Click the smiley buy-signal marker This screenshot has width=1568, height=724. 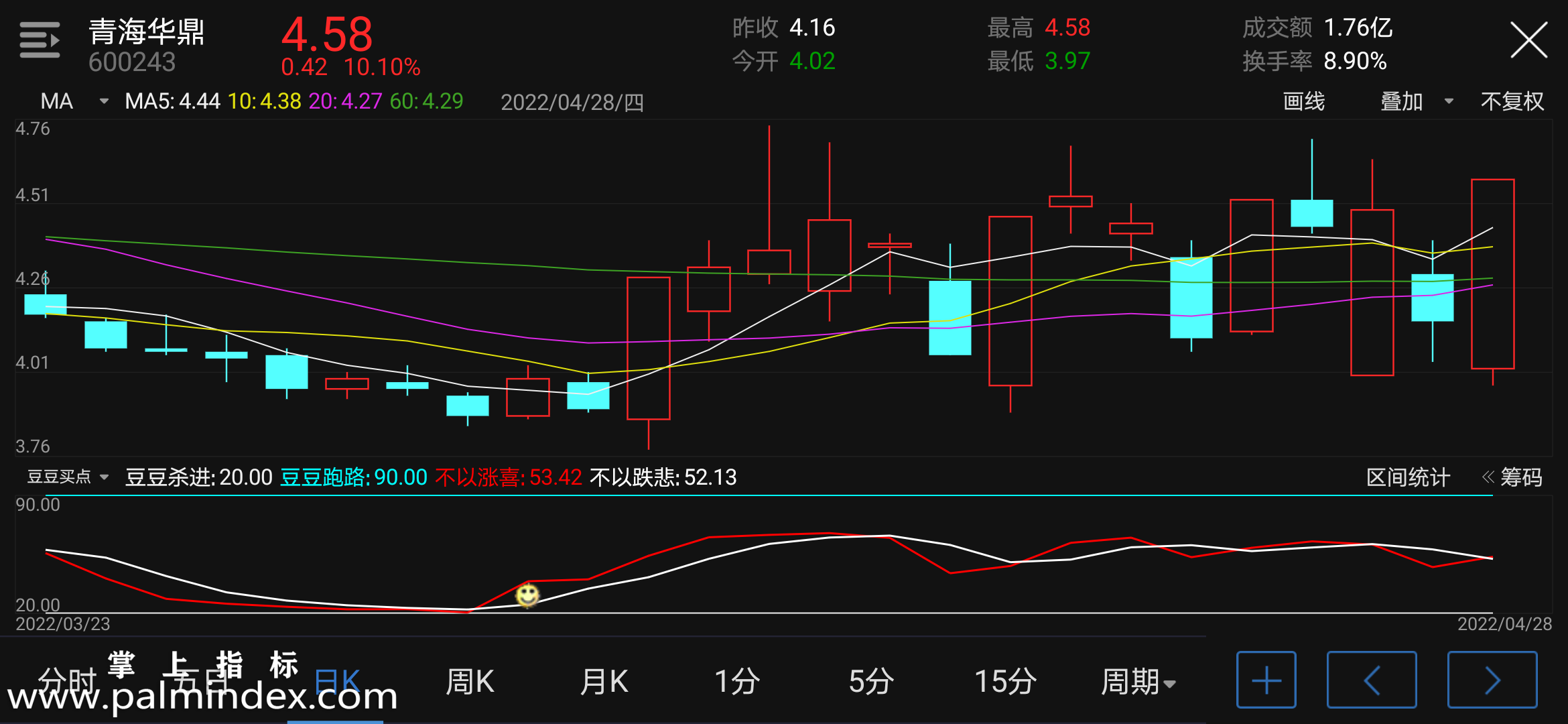point(527,595)
